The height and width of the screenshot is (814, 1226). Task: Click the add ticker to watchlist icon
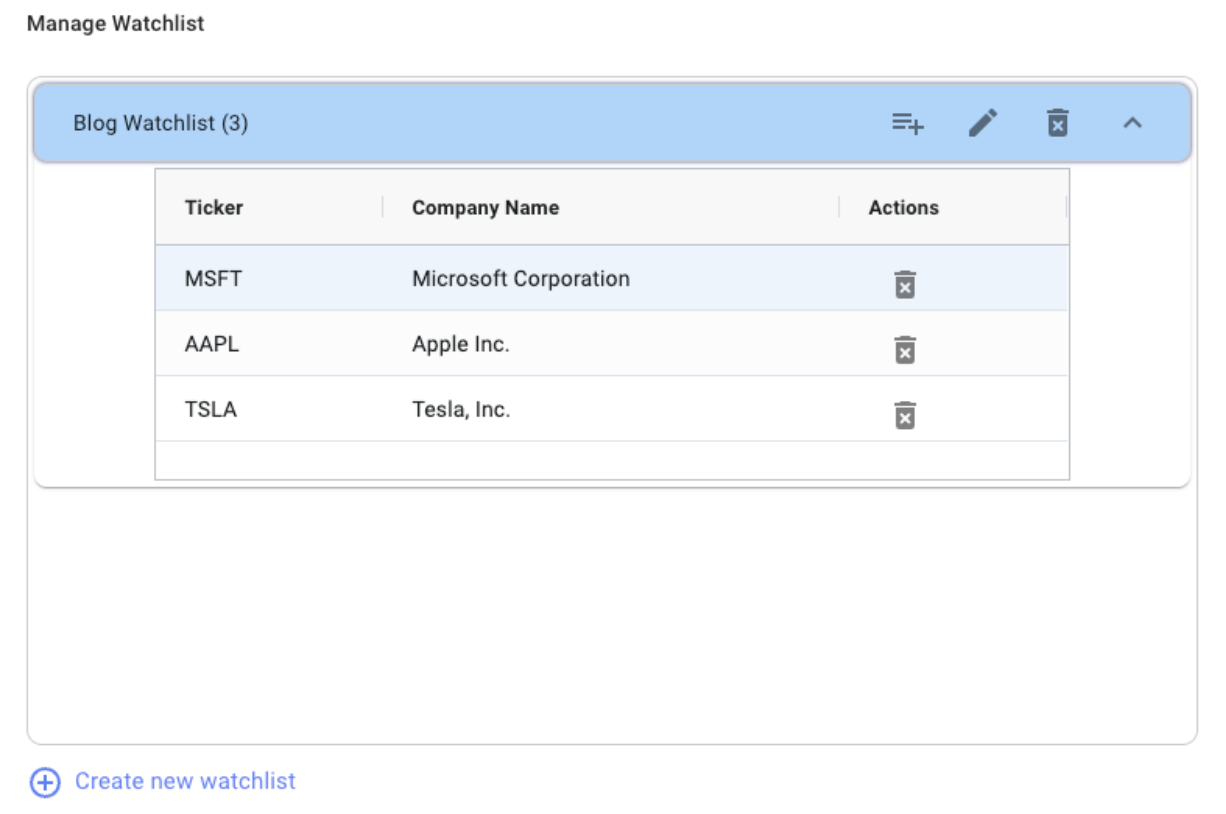907,123
